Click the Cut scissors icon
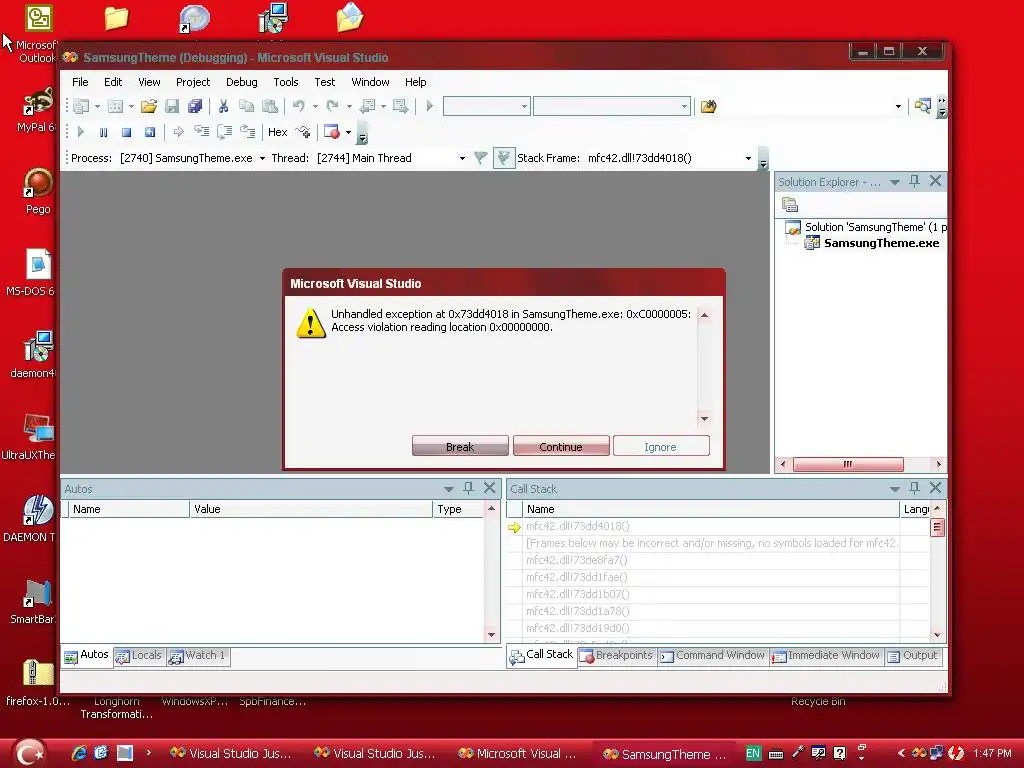The width and height of the screenshot is (1024, 768). pyautogui.click(x=223, y=106)
